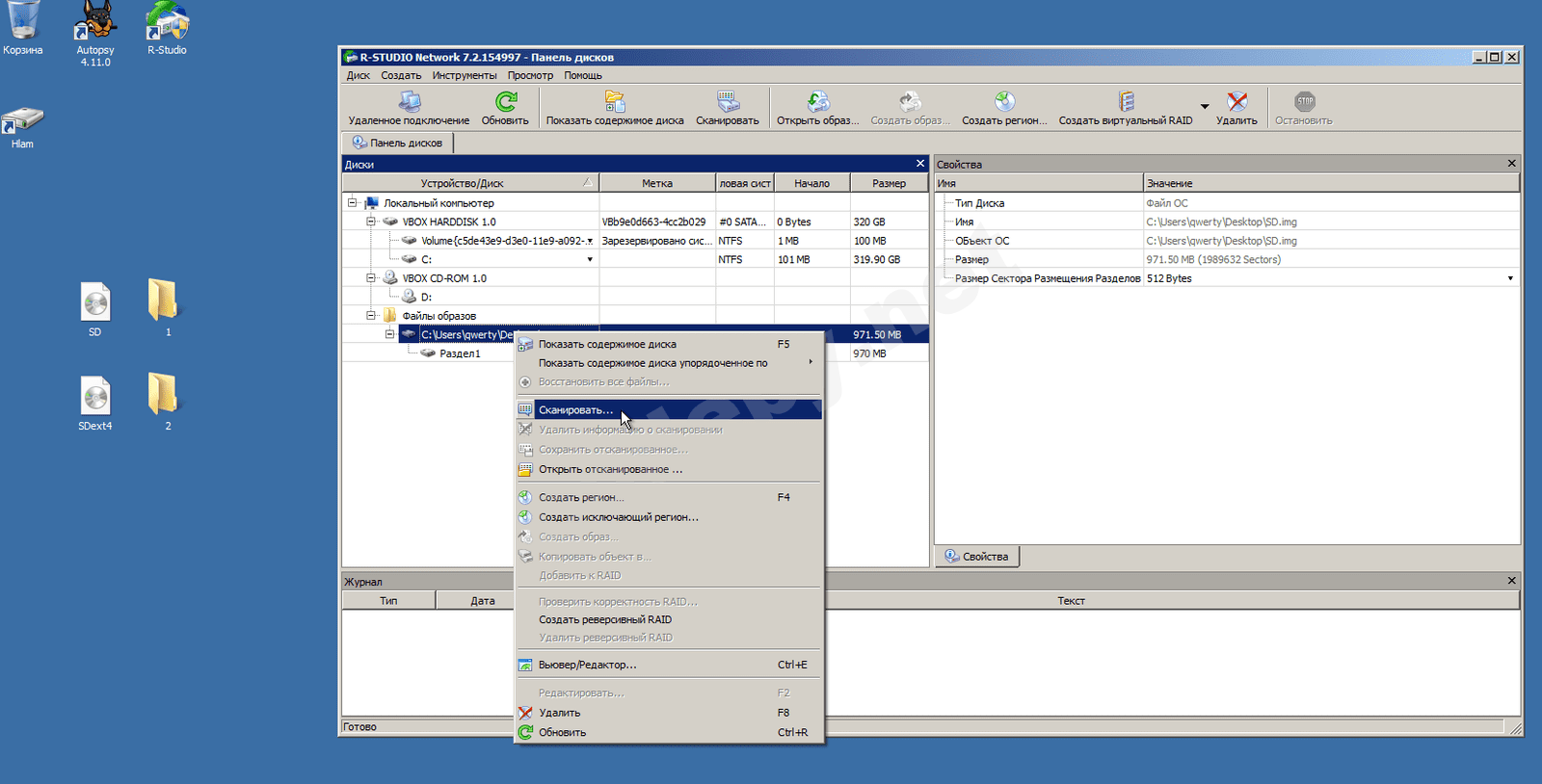1542x784 pixels.
Task: Collapse the VBOX HARDDISK 1.0 tree node
Action: pyautogui.click(x=371, y=222)
